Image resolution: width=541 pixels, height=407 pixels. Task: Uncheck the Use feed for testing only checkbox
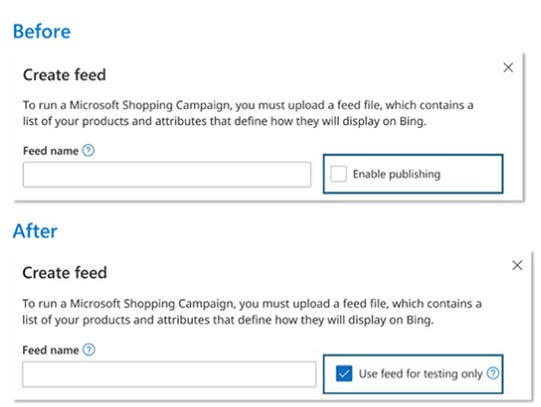coord(344,373)
